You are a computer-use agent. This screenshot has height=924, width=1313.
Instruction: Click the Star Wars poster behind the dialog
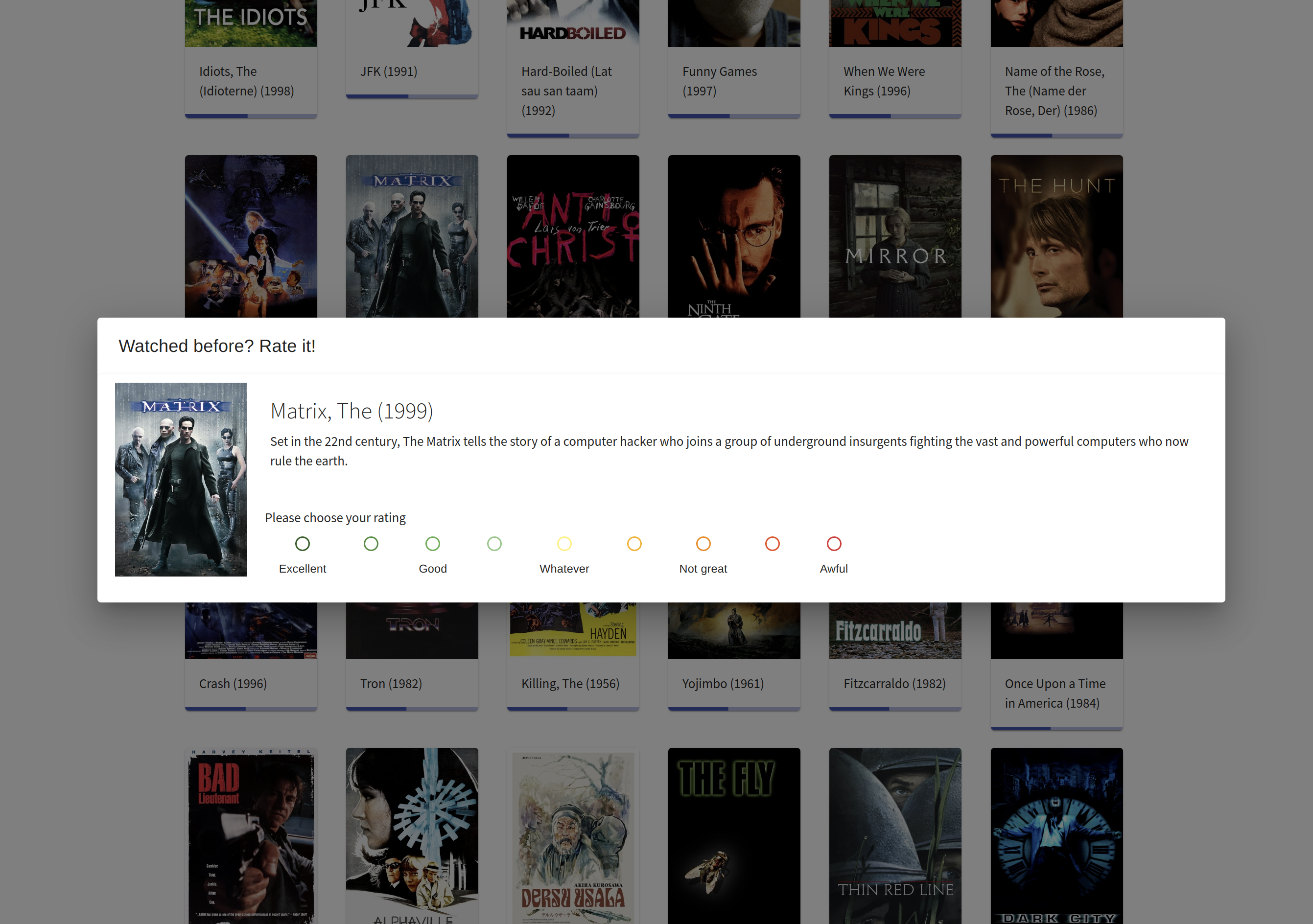251,236
